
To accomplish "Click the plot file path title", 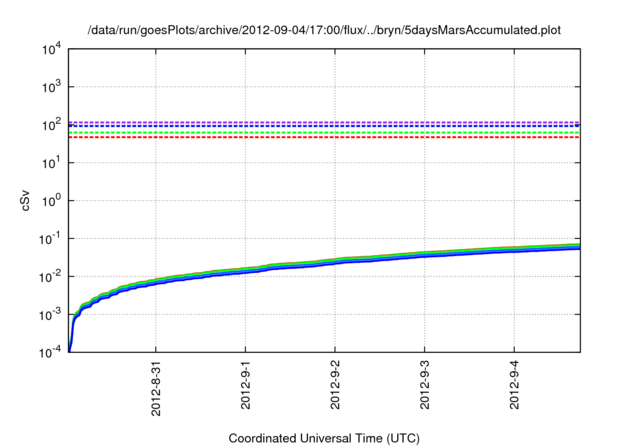I will [324, 30].
